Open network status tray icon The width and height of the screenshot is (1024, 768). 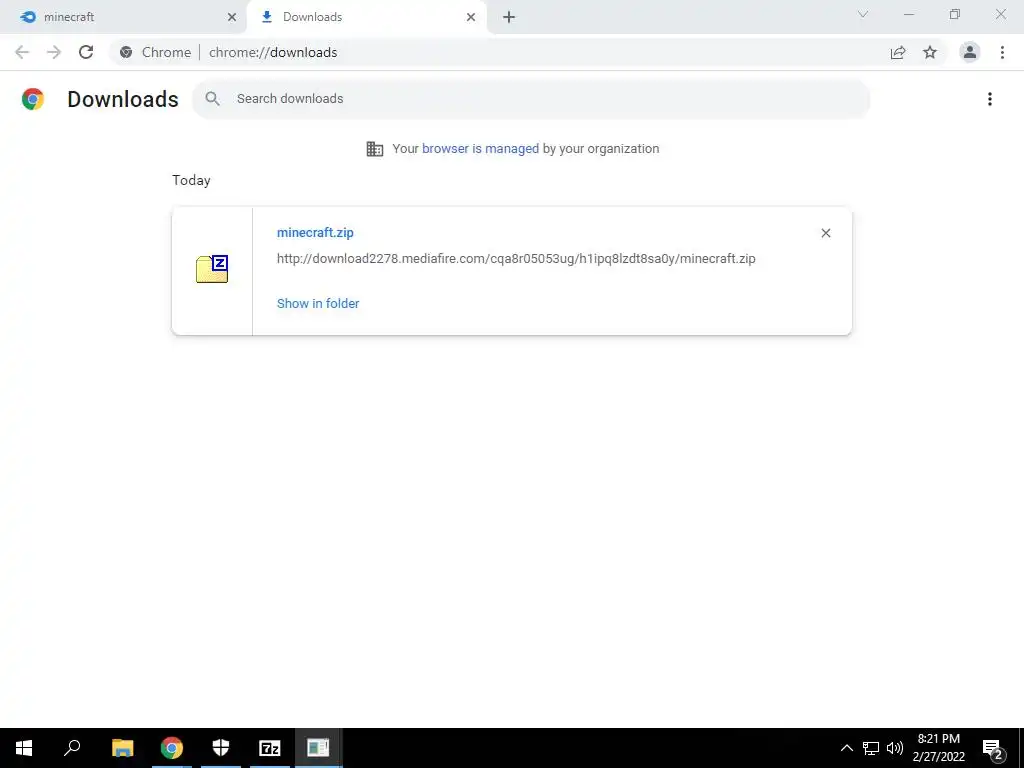click(871, 748)
